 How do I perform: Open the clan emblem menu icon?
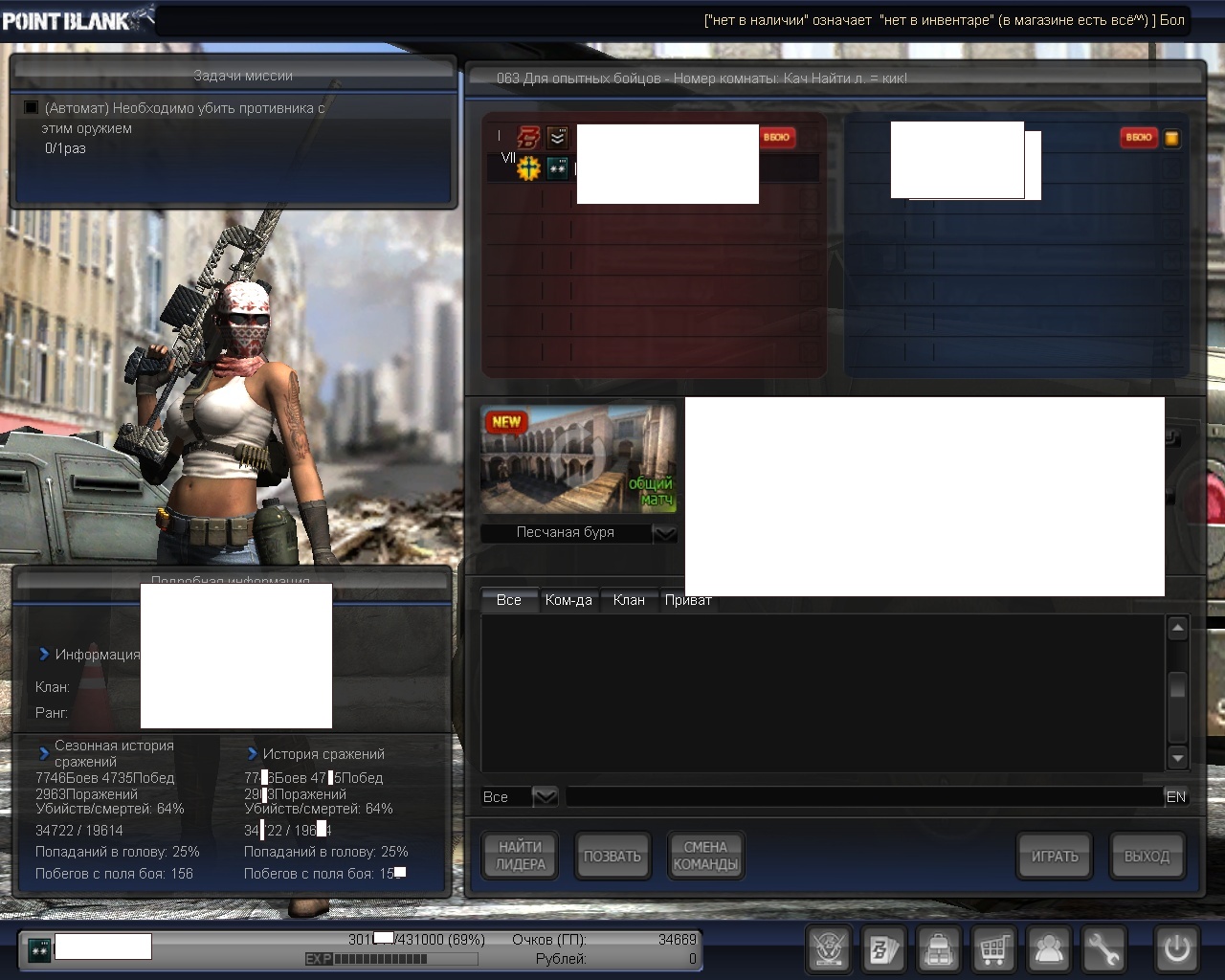coord(829,949)
